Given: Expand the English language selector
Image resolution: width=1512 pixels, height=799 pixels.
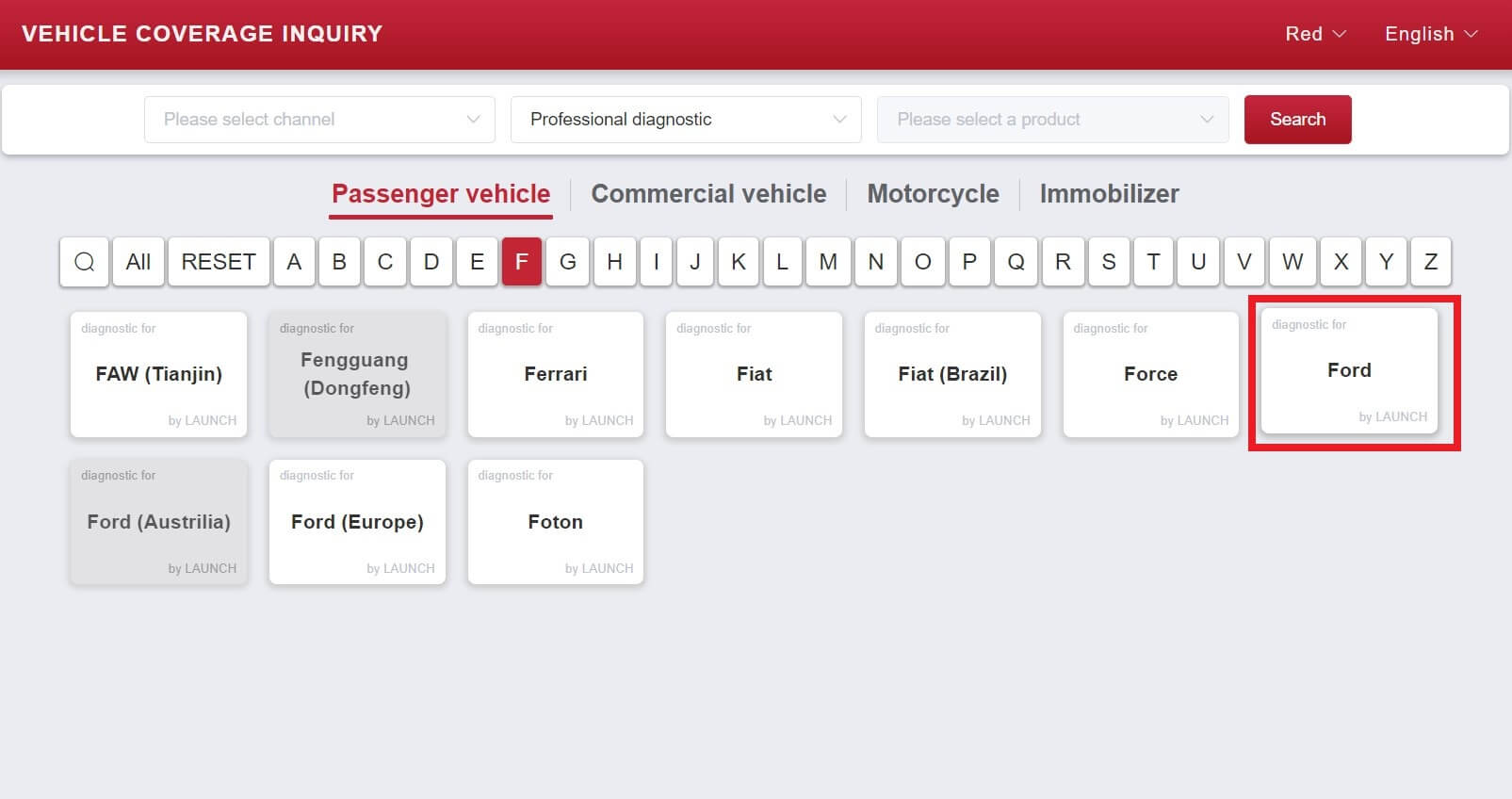Looking at the screenshot, I should coord(1430,34).
